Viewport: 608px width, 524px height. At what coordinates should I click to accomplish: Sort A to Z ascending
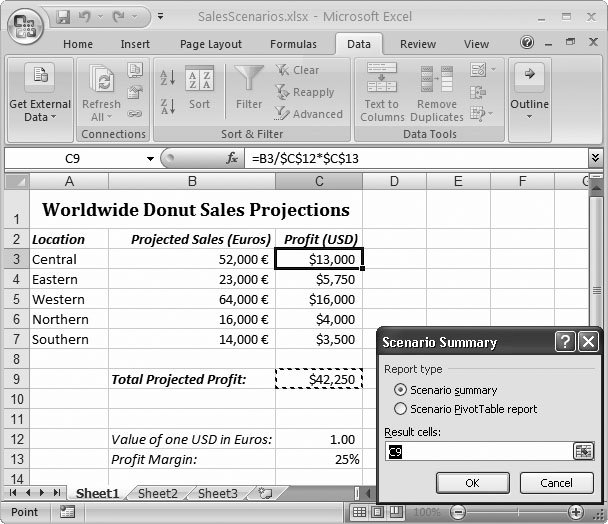(168, 78)
